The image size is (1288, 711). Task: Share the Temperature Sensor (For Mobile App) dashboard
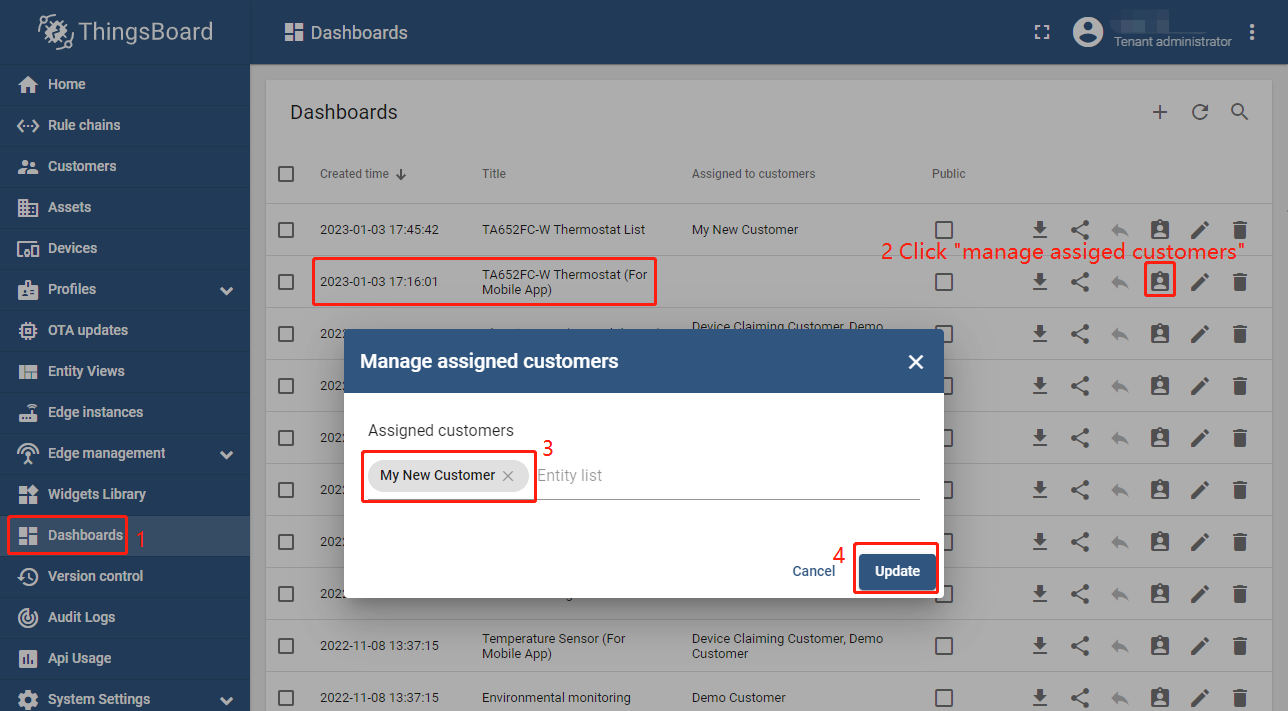(1080, 646)
